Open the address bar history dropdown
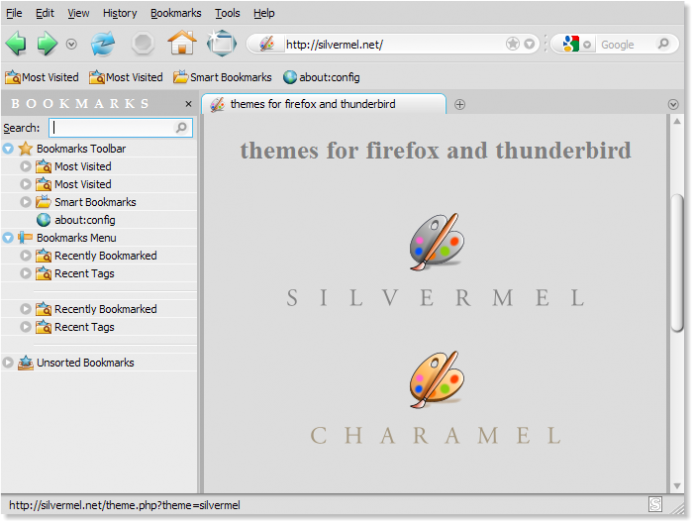Viewport: 695px width, 525px height. tap(529, 44)
